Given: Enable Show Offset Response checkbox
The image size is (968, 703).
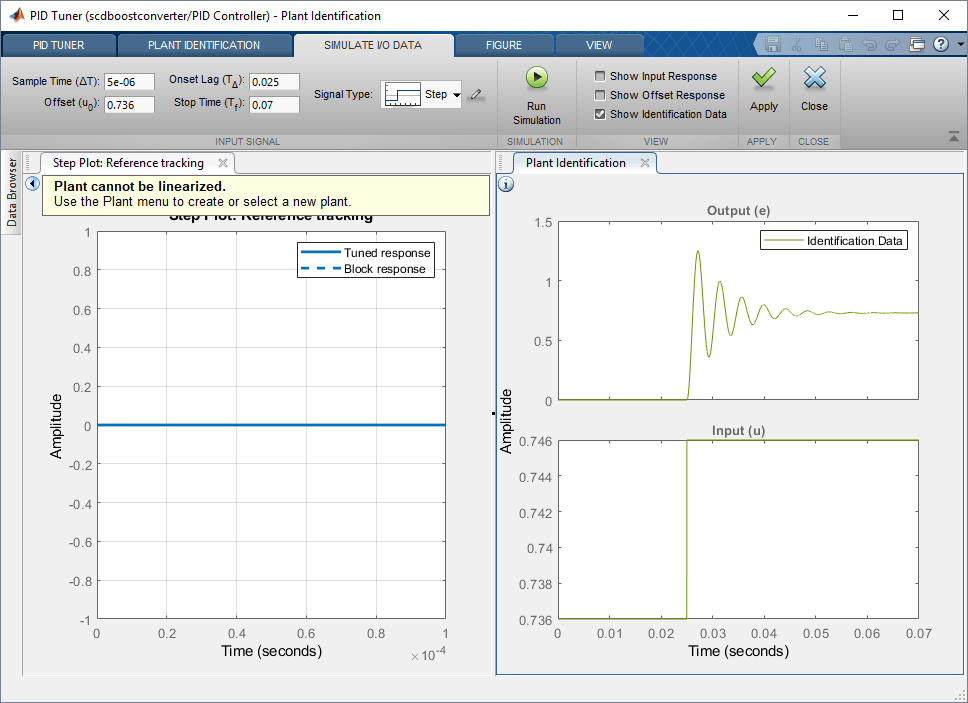Looking at the screenshot, I should pyautogui.click(x=599, y=95).
